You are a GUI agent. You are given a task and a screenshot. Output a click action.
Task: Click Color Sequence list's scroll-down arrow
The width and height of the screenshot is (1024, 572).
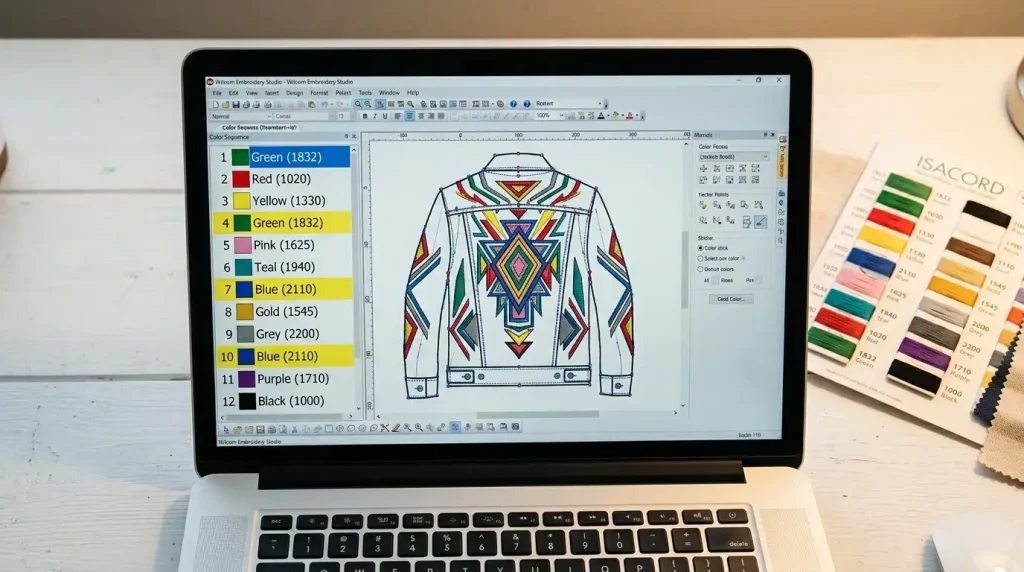click(x=358, y=408)
